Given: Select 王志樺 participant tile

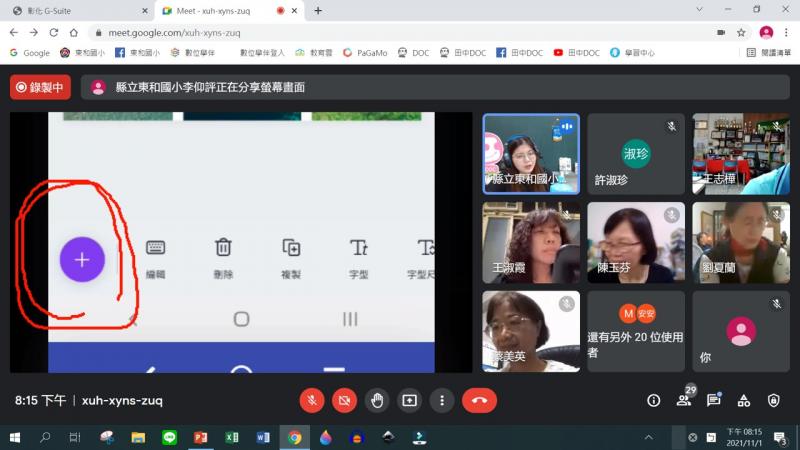Looking at the screenshot, I should point(741,154).
